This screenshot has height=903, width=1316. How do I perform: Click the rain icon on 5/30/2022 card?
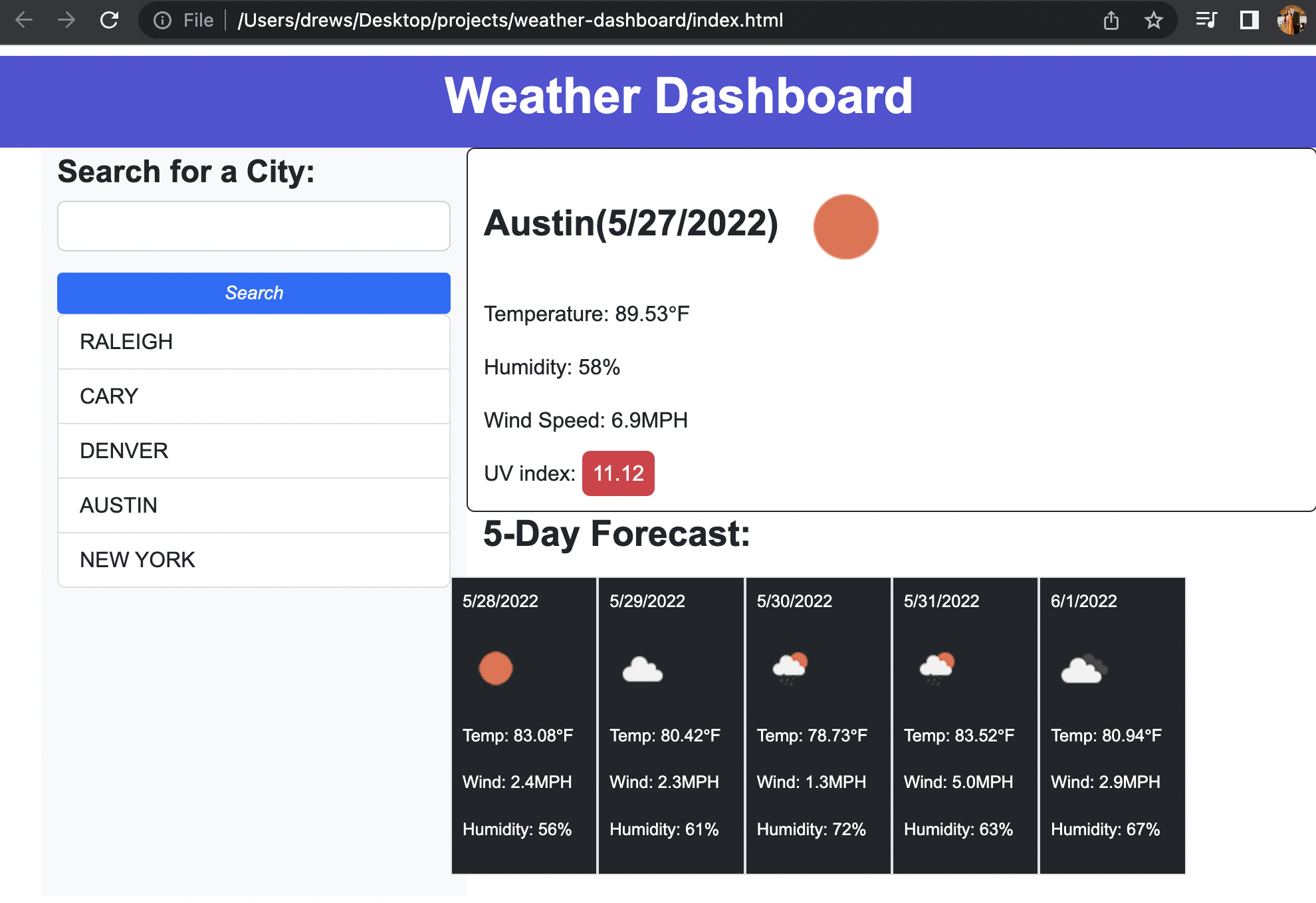tap(790, 668)
